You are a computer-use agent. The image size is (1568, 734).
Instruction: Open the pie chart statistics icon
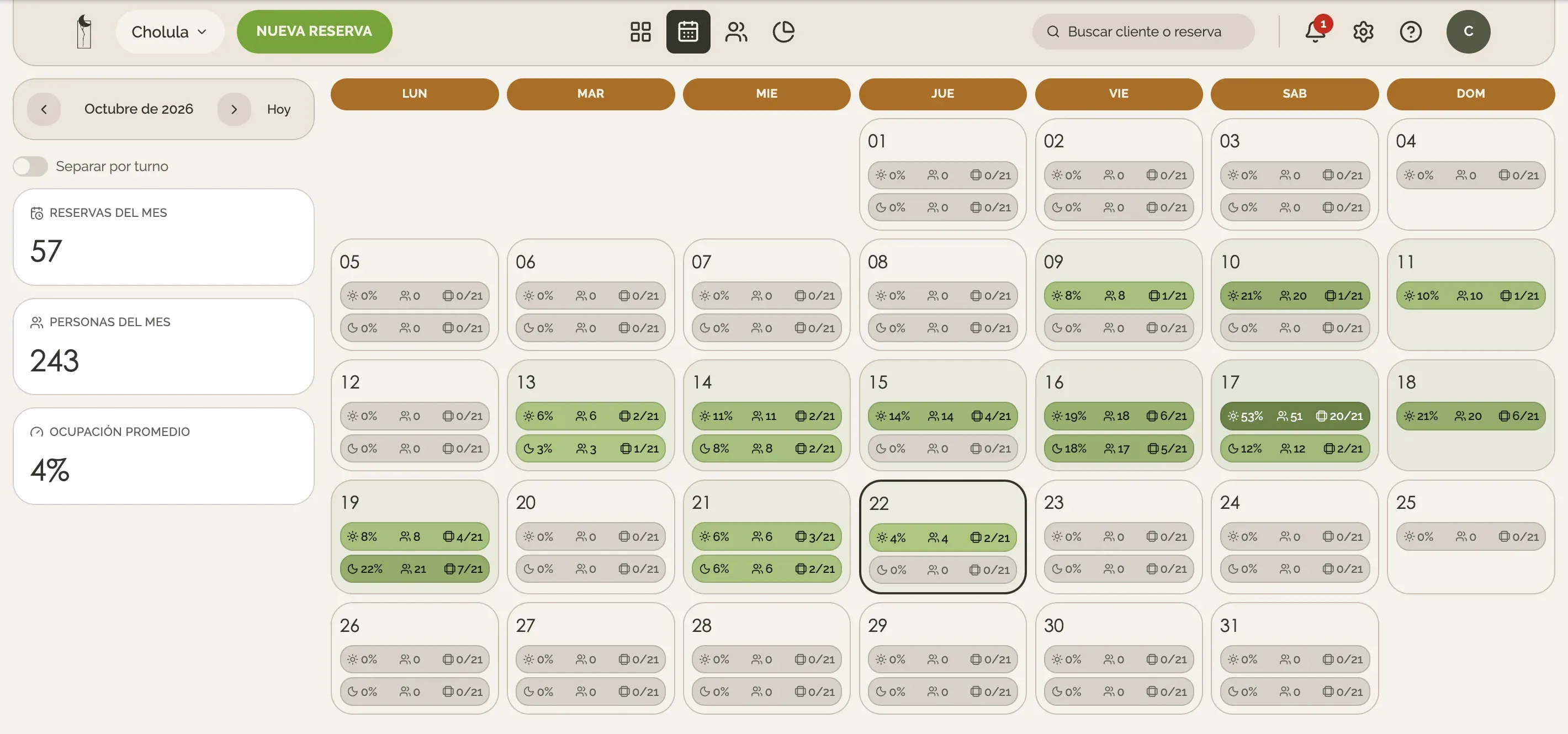coord(783,31)
